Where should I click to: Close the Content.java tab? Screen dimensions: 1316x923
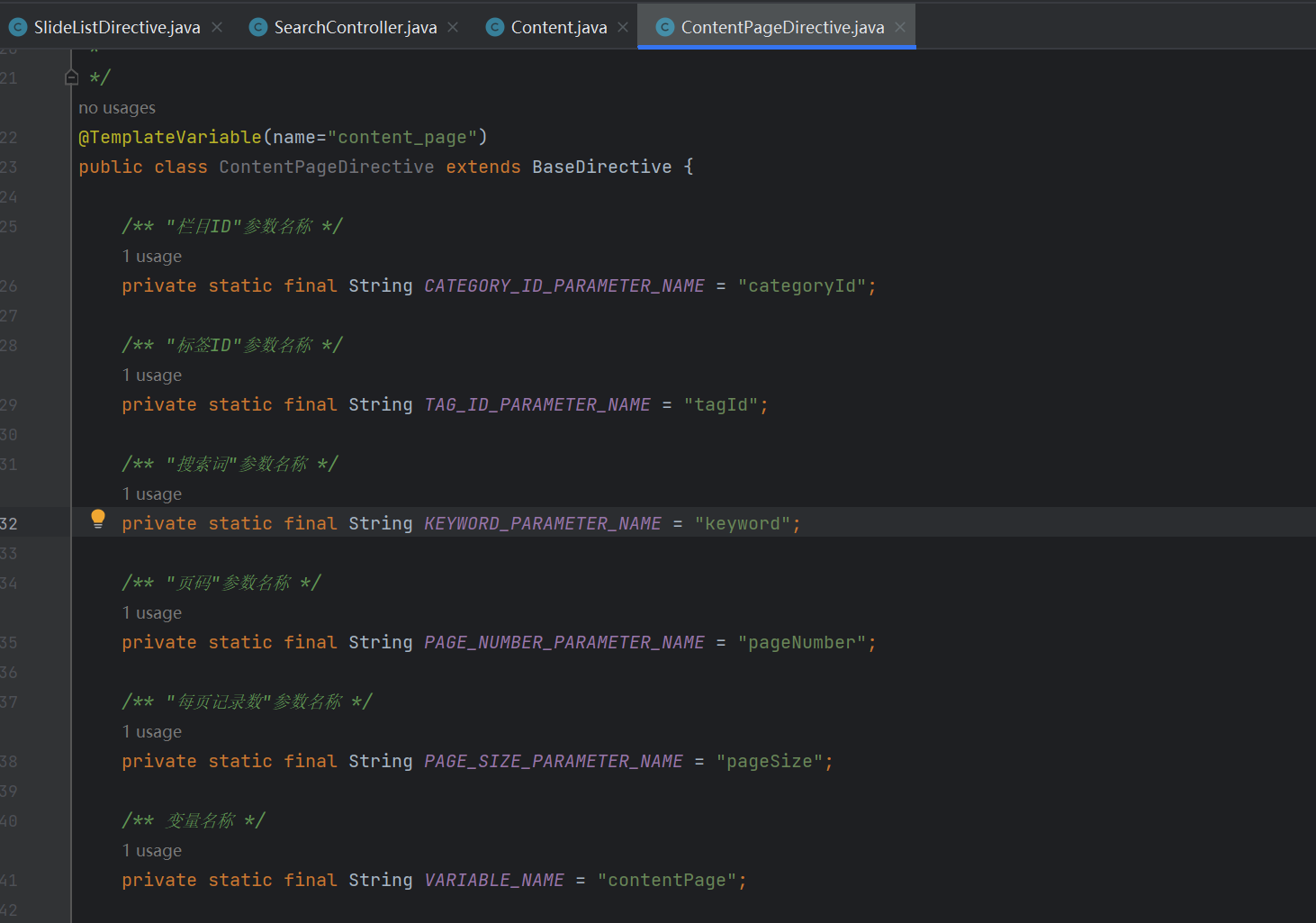point(623,27)
